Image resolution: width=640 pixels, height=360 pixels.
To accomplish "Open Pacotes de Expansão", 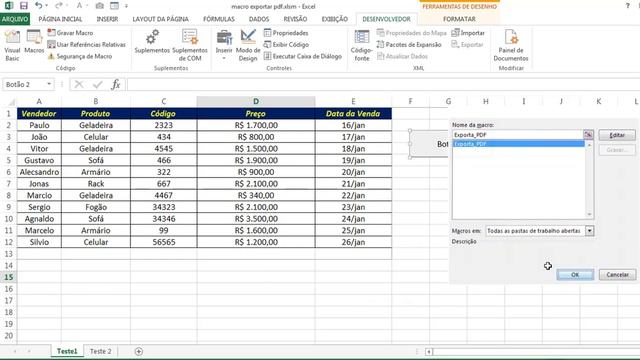I will [409, 44].
